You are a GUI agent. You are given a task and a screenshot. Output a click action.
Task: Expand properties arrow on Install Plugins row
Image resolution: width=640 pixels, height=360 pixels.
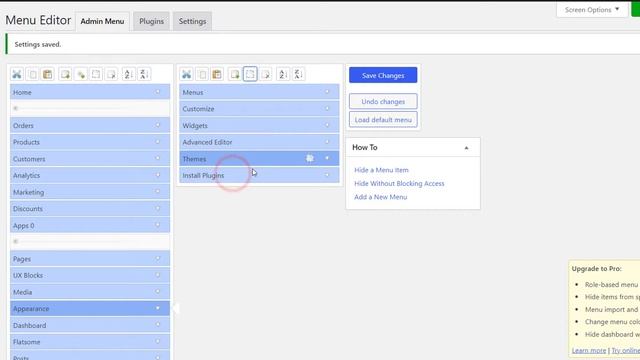(x=327, y=175)
